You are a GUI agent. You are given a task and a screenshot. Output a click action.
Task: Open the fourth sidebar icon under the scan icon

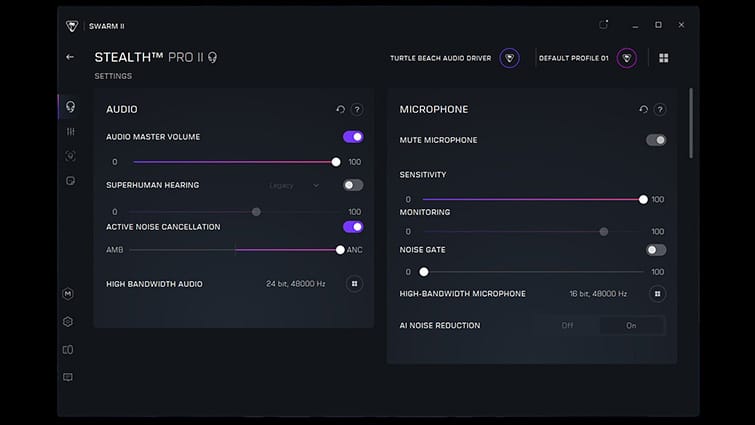(70, 181)
